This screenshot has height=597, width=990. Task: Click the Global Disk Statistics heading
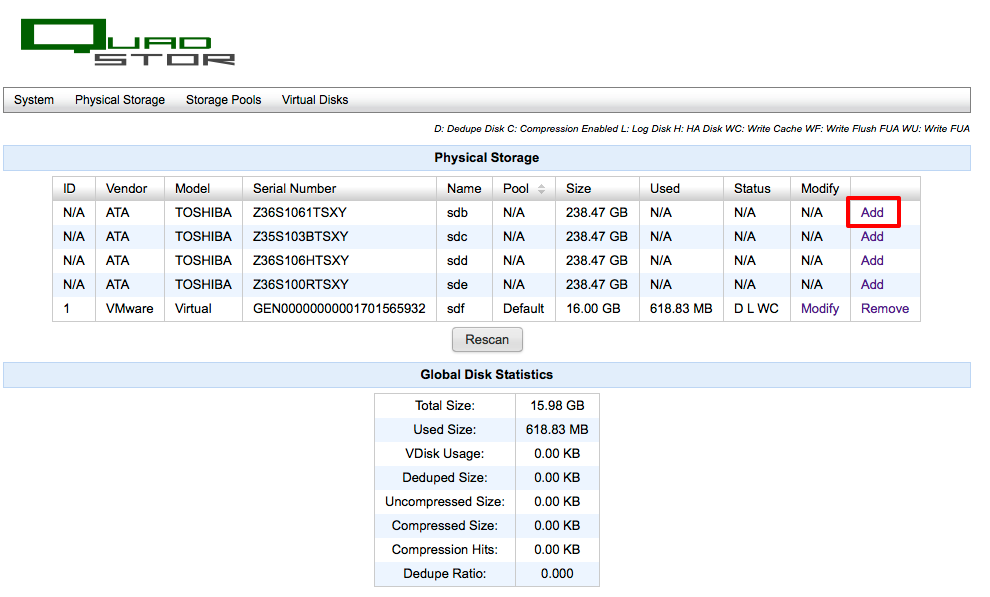pyautogui.click(x=486, y=375)
